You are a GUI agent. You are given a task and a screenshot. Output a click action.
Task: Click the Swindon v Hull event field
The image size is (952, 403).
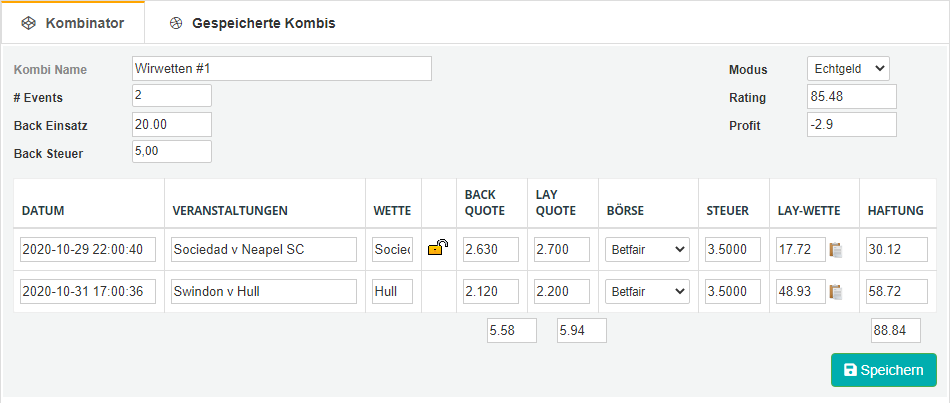click(x=264, y=291)
